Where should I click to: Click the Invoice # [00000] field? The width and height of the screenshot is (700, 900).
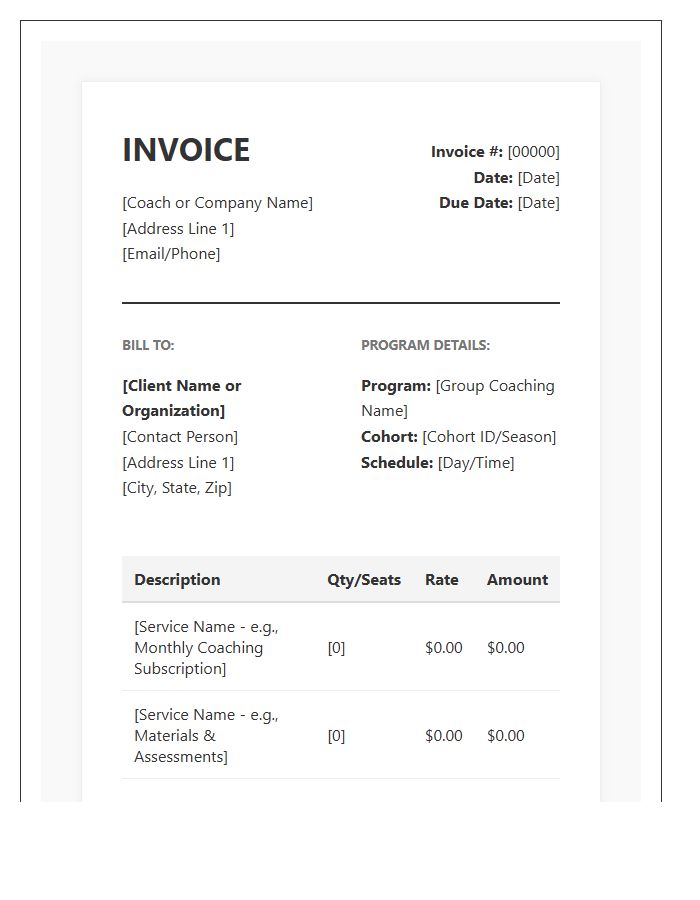[x=495, y=152]
